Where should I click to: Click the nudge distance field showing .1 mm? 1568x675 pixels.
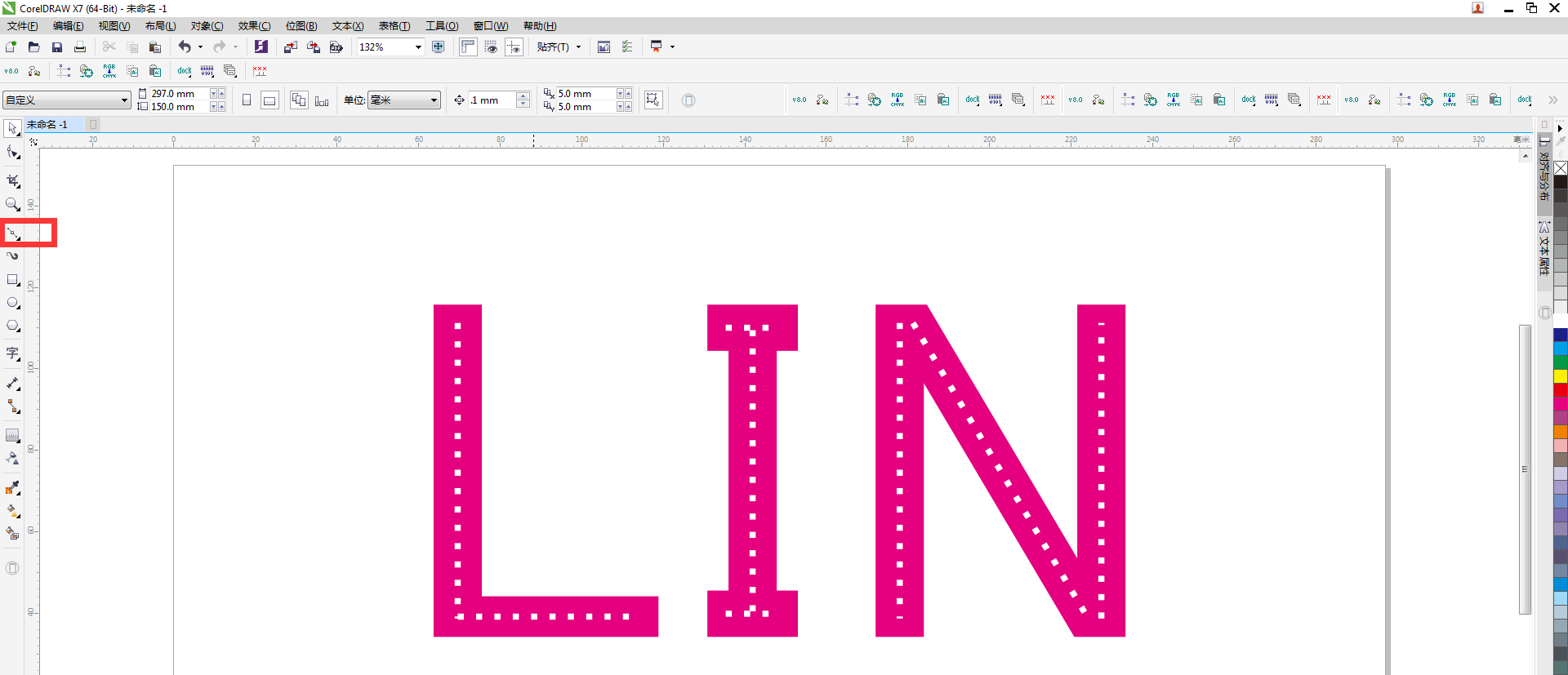click(x=492, y=100)
